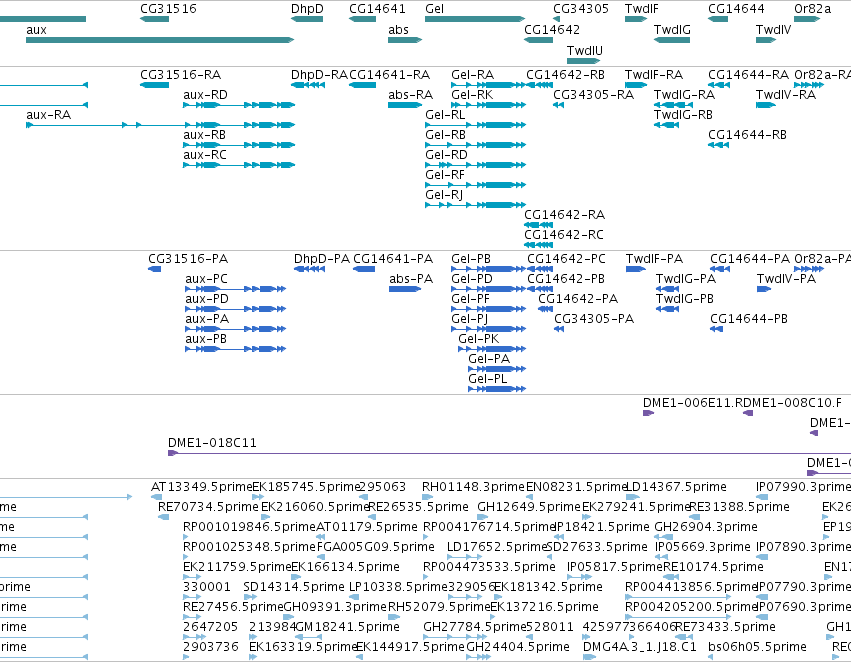
Task: Click the CG14642 gene feature
Action: pos(538,40)
